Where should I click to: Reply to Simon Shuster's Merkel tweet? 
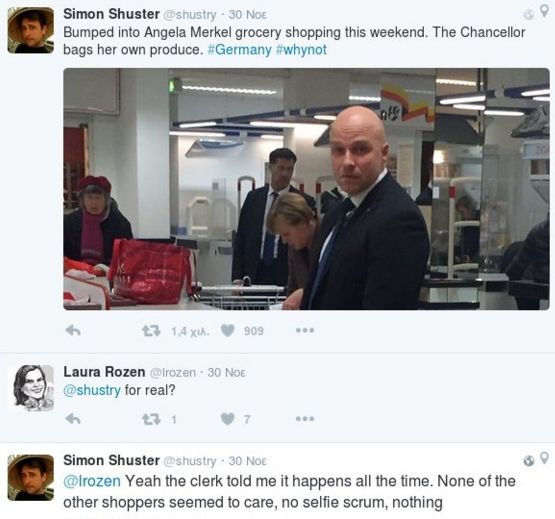(73, 331)
